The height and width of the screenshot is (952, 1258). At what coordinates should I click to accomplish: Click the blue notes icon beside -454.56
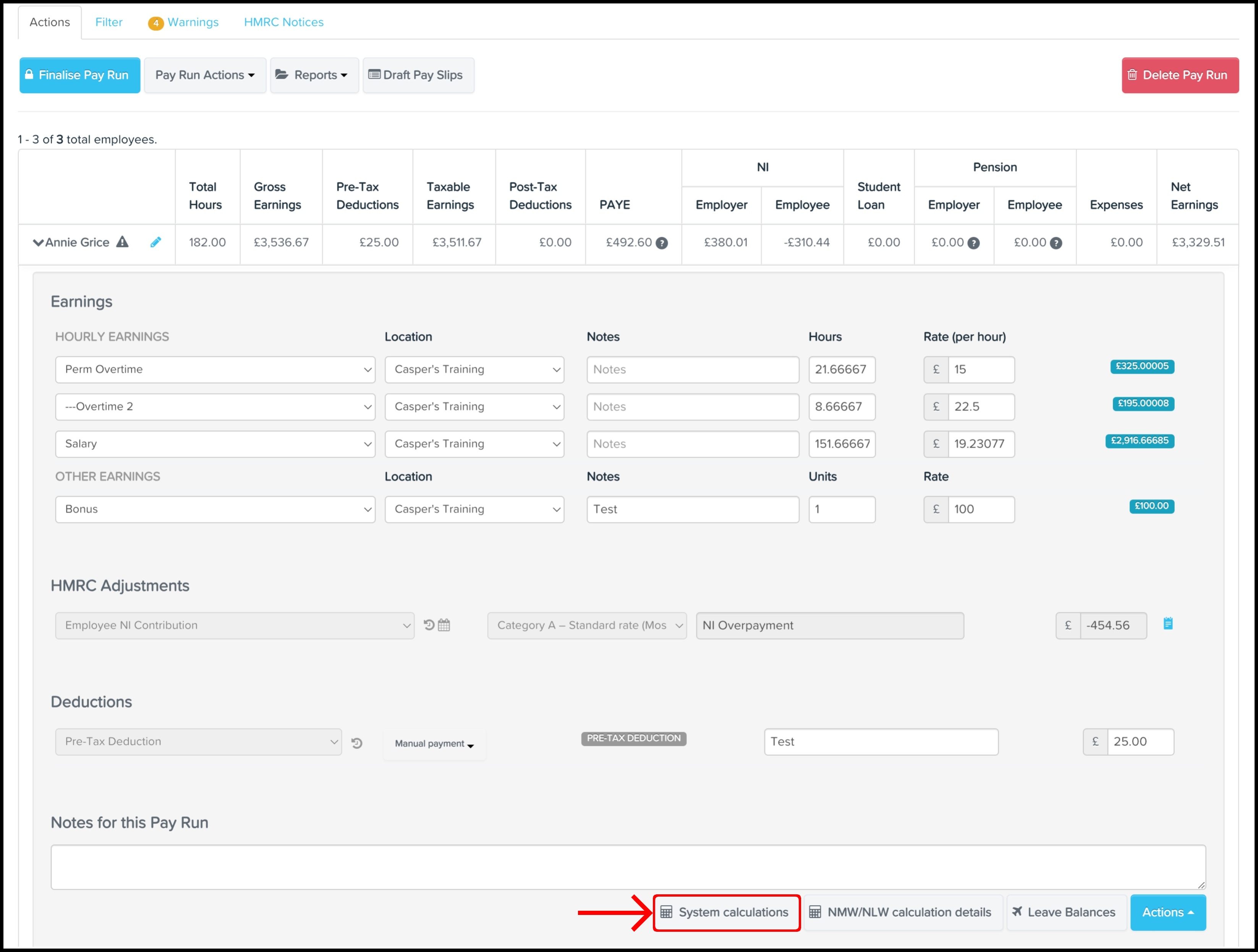(x=1167, y=623)
